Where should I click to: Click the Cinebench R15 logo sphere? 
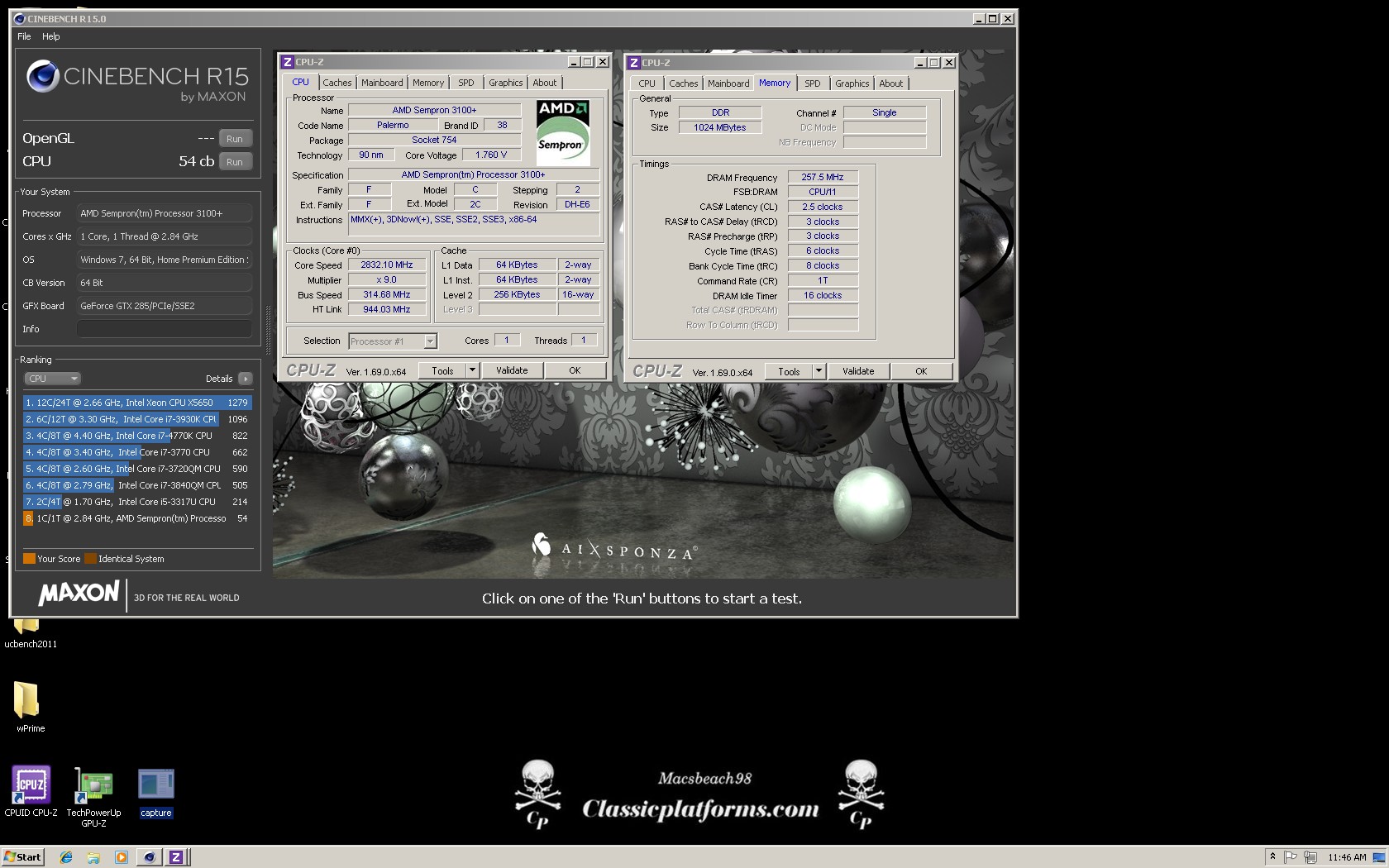[42, 77]
